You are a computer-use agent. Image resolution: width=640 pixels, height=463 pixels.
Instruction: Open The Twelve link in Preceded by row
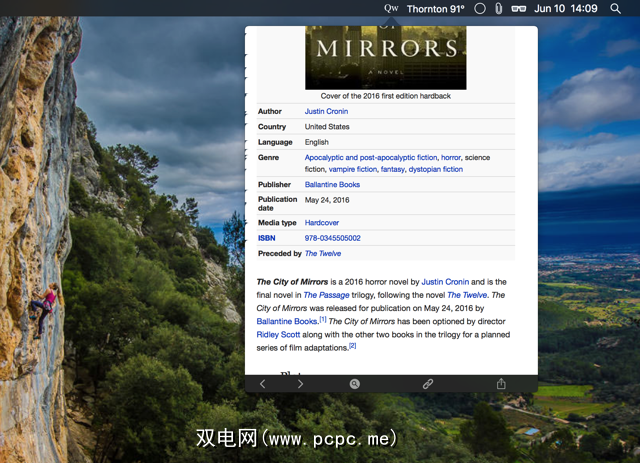pos(323,254)
